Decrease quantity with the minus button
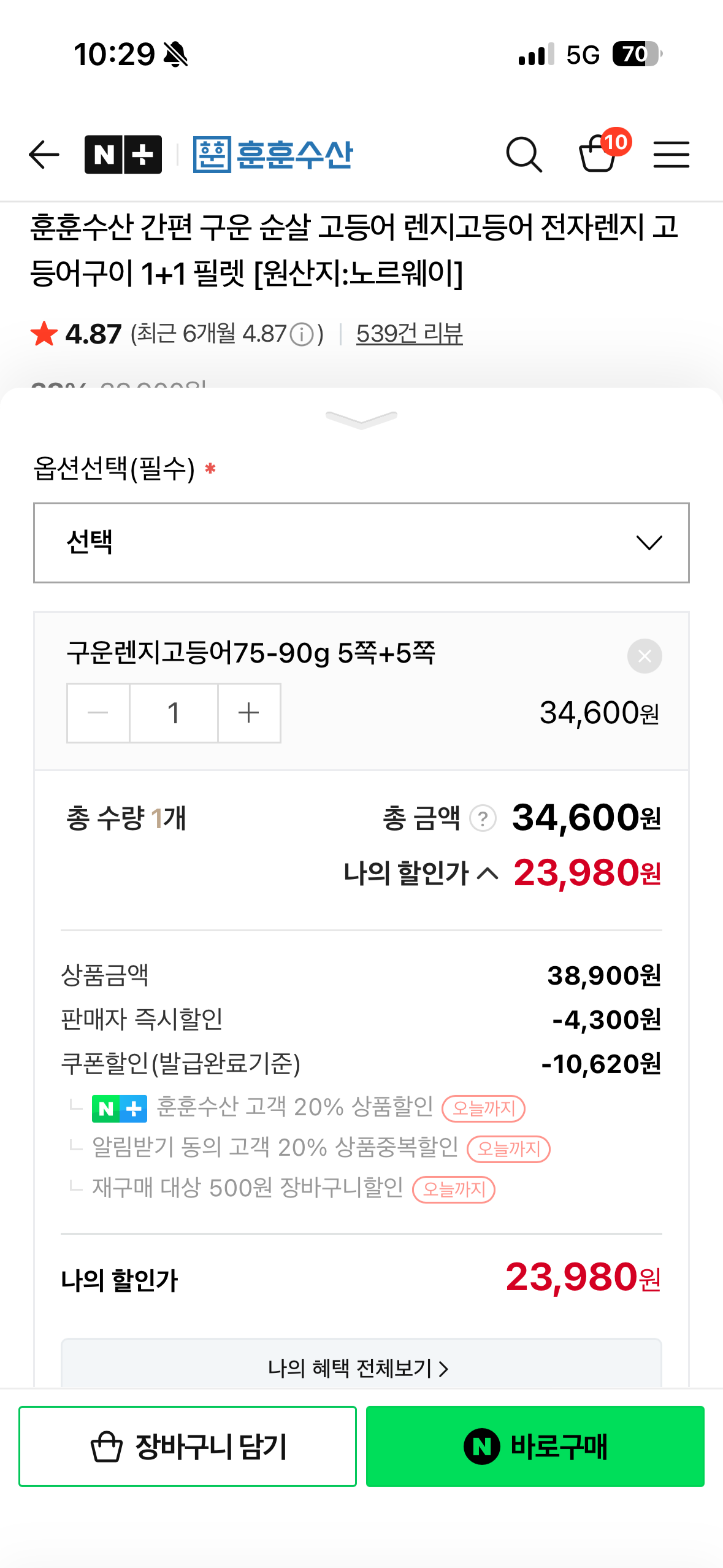This screenshot has width=723, height=1568. 98,713
